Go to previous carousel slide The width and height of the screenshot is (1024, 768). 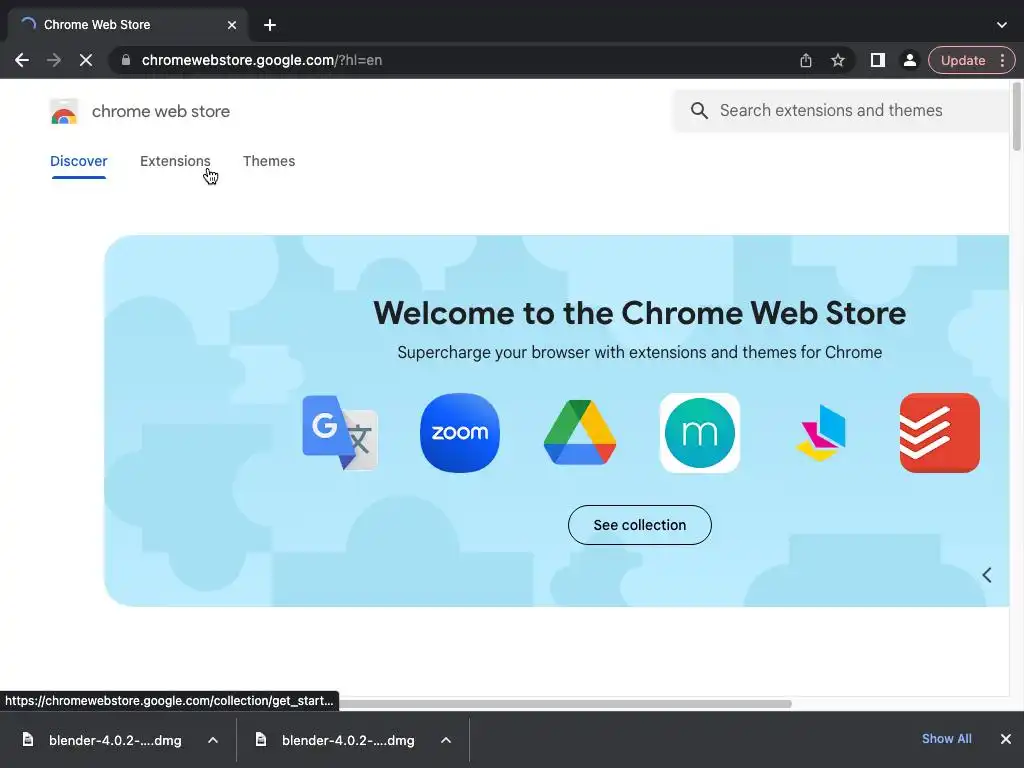click(x=987, y=575)
